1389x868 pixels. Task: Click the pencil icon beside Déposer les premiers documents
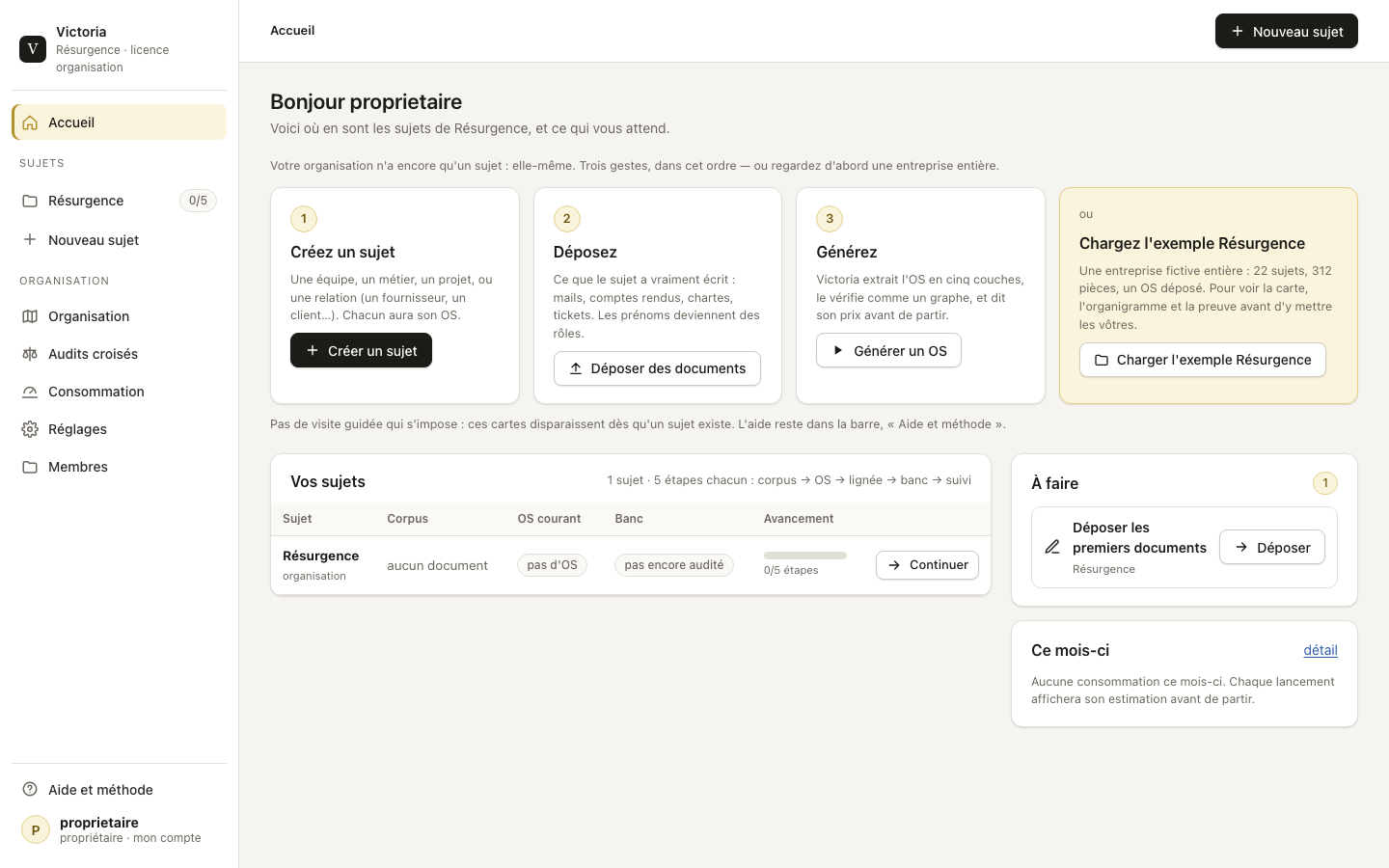coord(1052,547)
